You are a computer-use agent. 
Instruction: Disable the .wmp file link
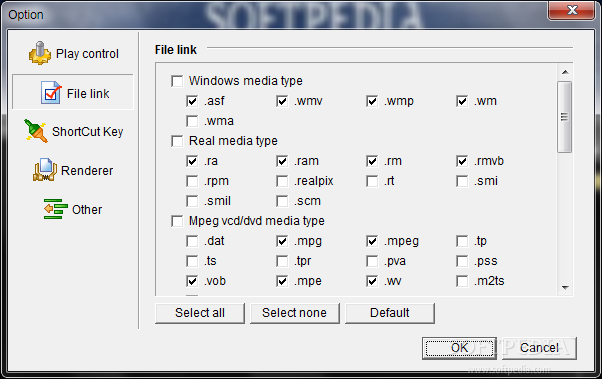372,101
